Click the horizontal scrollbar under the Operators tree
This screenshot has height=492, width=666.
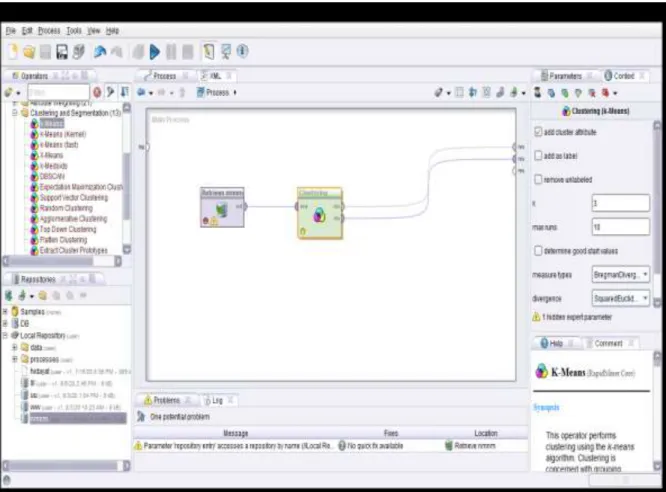tap(62, 261)
